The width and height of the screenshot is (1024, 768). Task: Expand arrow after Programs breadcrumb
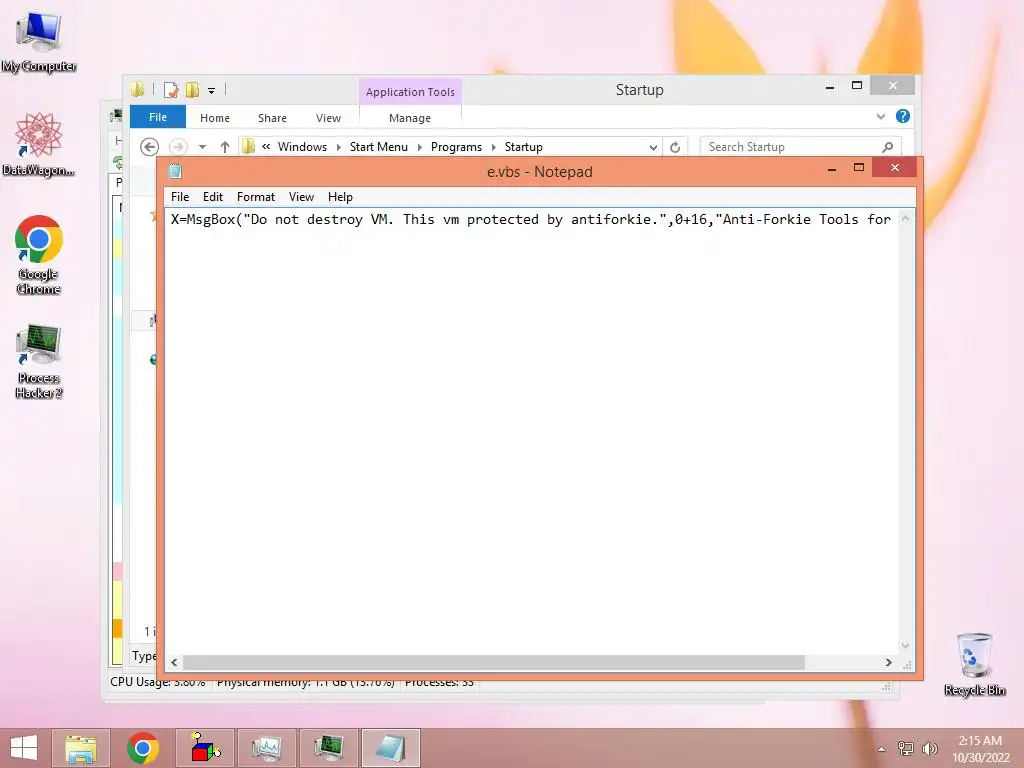[x=494, y=148]
